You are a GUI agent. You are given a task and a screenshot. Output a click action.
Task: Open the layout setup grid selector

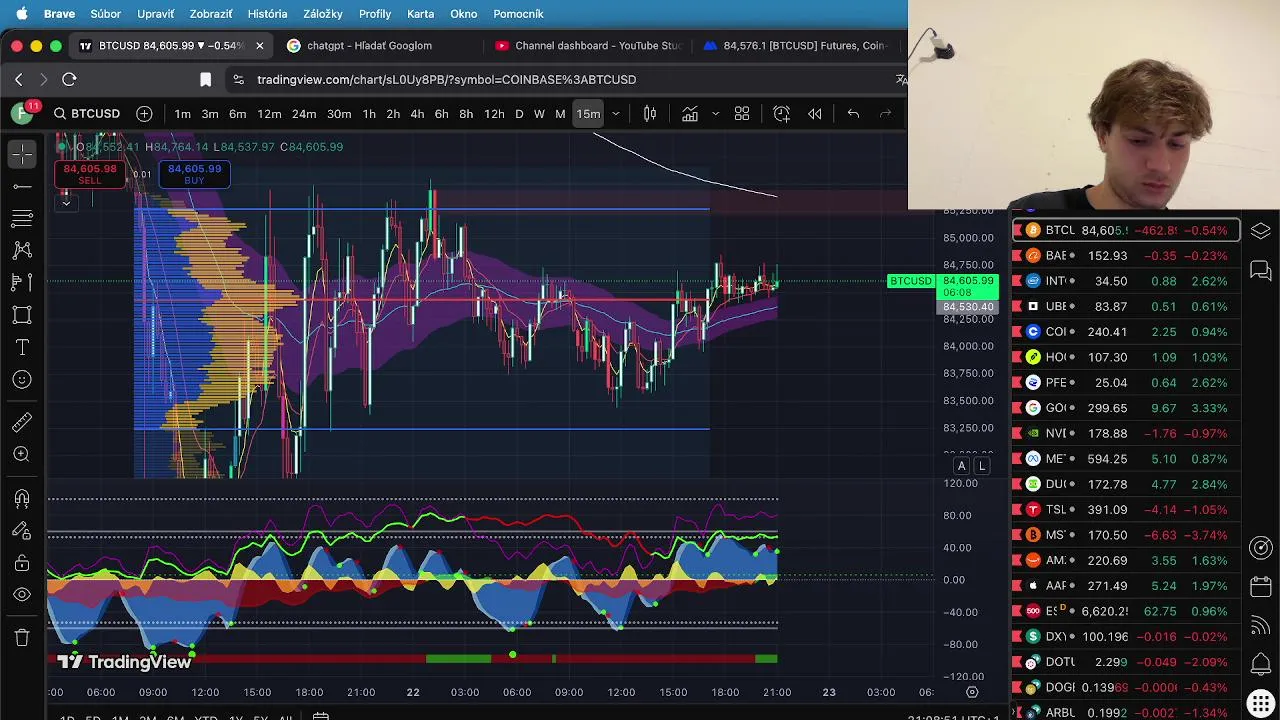click(x=742, y=114)
